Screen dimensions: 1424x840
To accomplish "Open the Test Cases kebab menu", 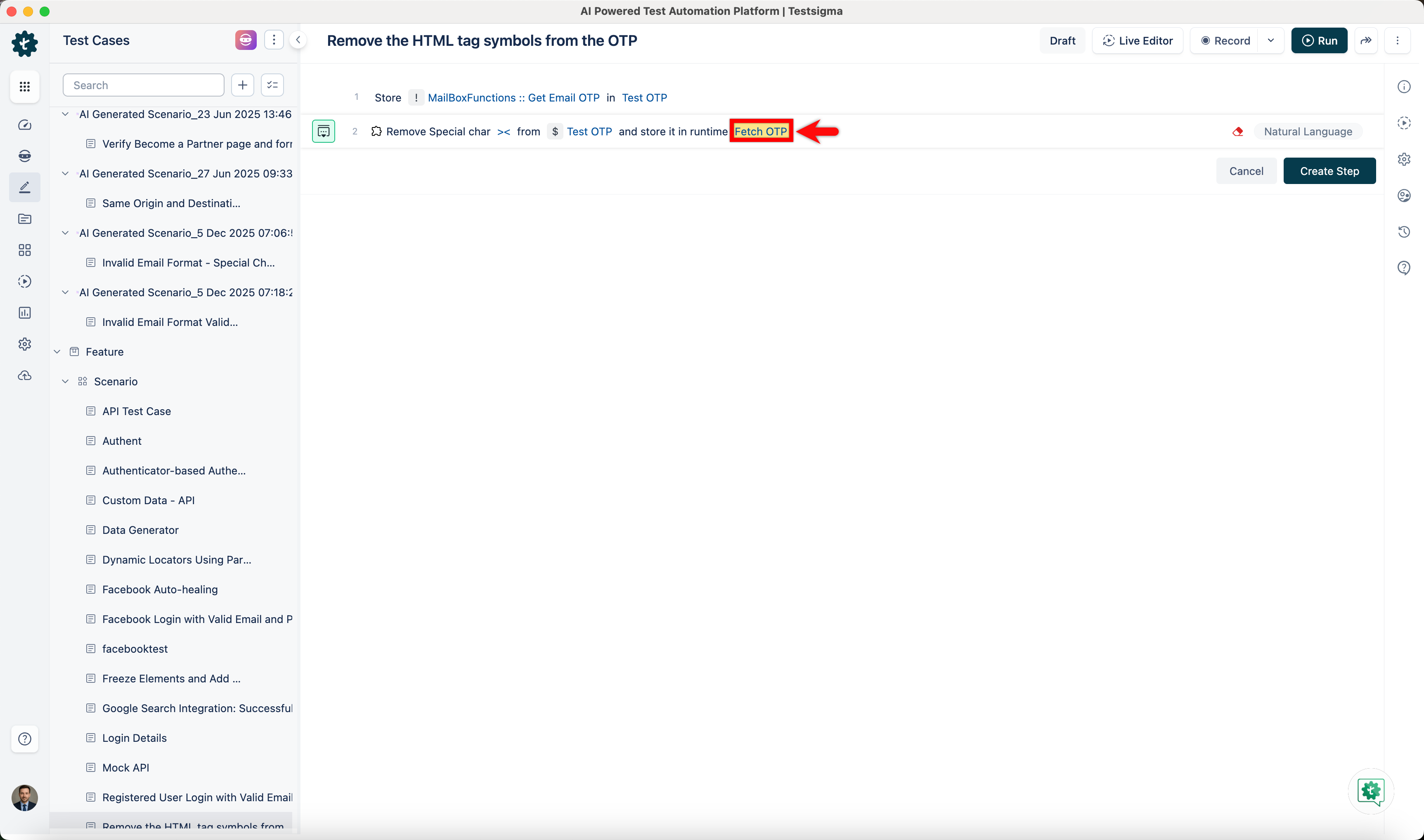I will click(x=274, y=40).
